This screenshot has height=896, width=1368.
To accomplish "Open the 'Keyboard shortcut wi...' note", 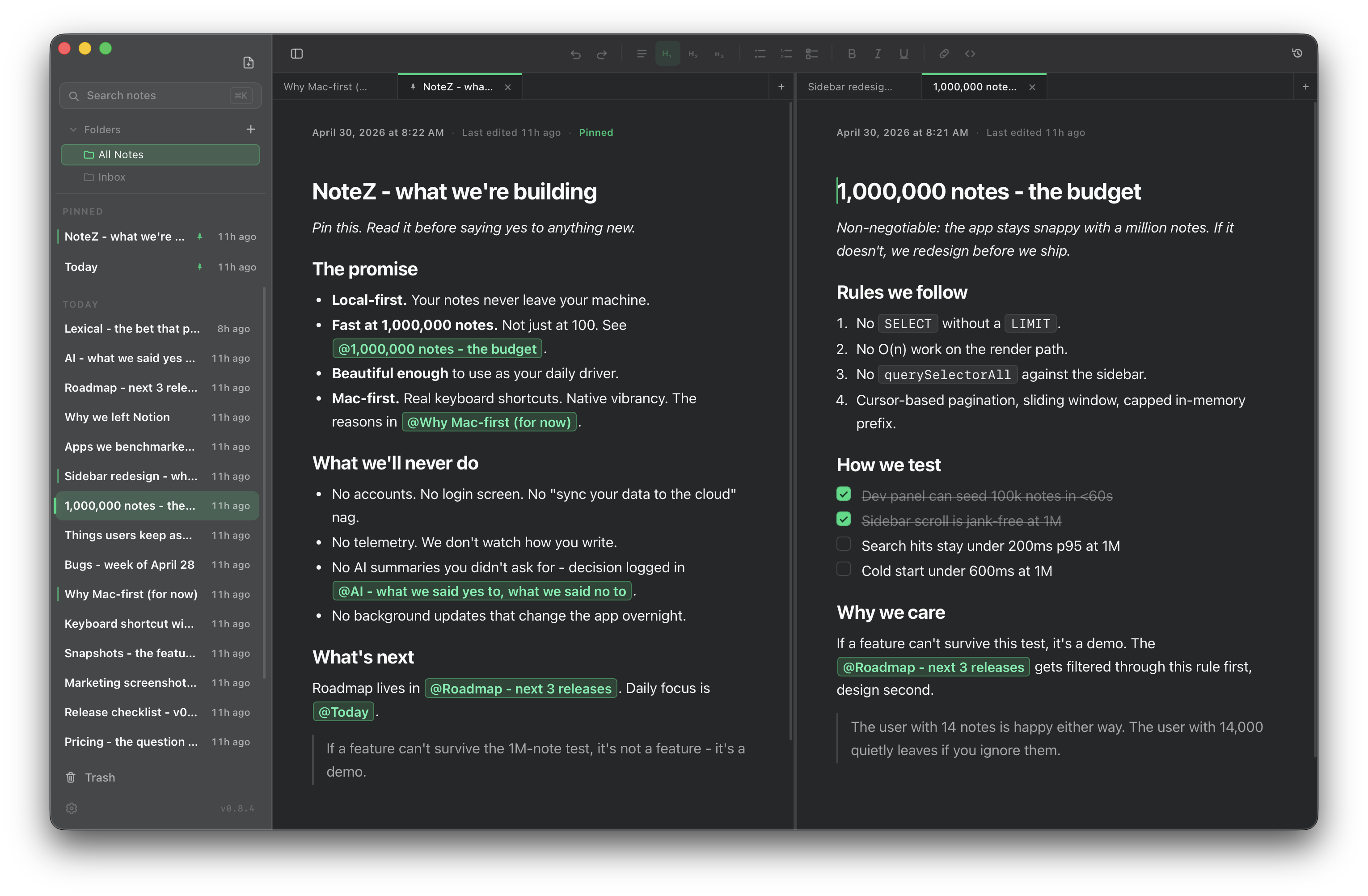I will [157, 624].
